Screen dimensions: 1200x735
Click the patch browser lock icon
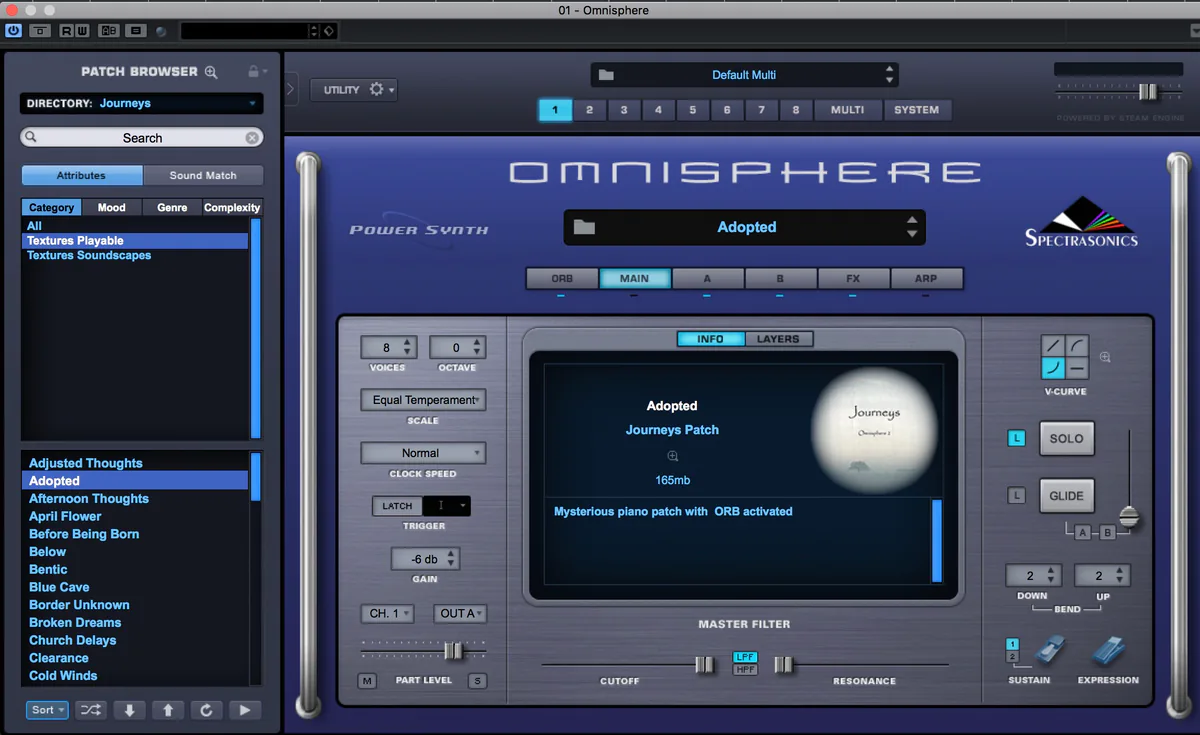pyautogui.click(x=253, y=72)
